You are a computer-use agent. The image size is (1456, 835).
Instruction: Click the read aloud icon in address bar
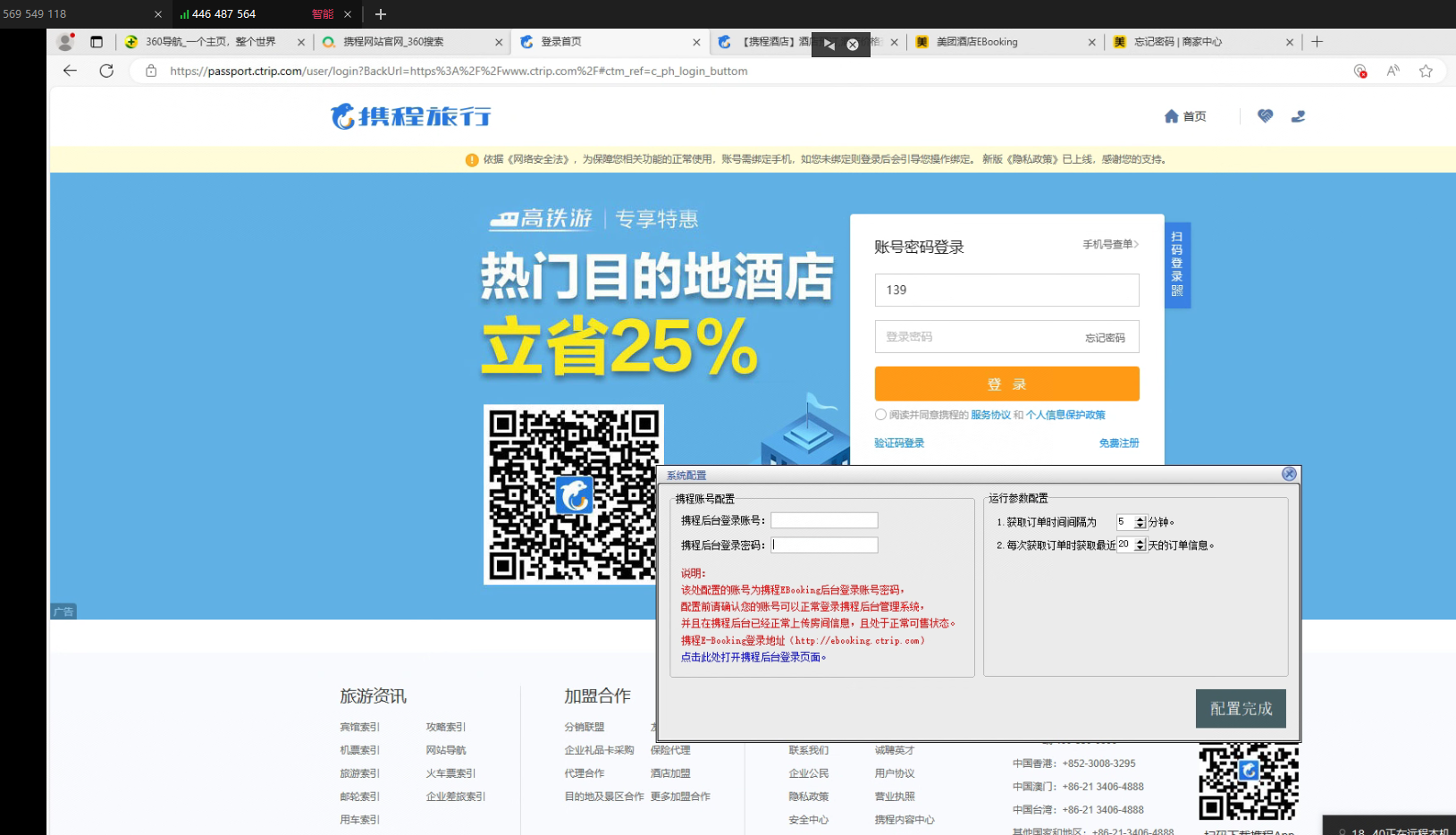(x=1393, y=71)
